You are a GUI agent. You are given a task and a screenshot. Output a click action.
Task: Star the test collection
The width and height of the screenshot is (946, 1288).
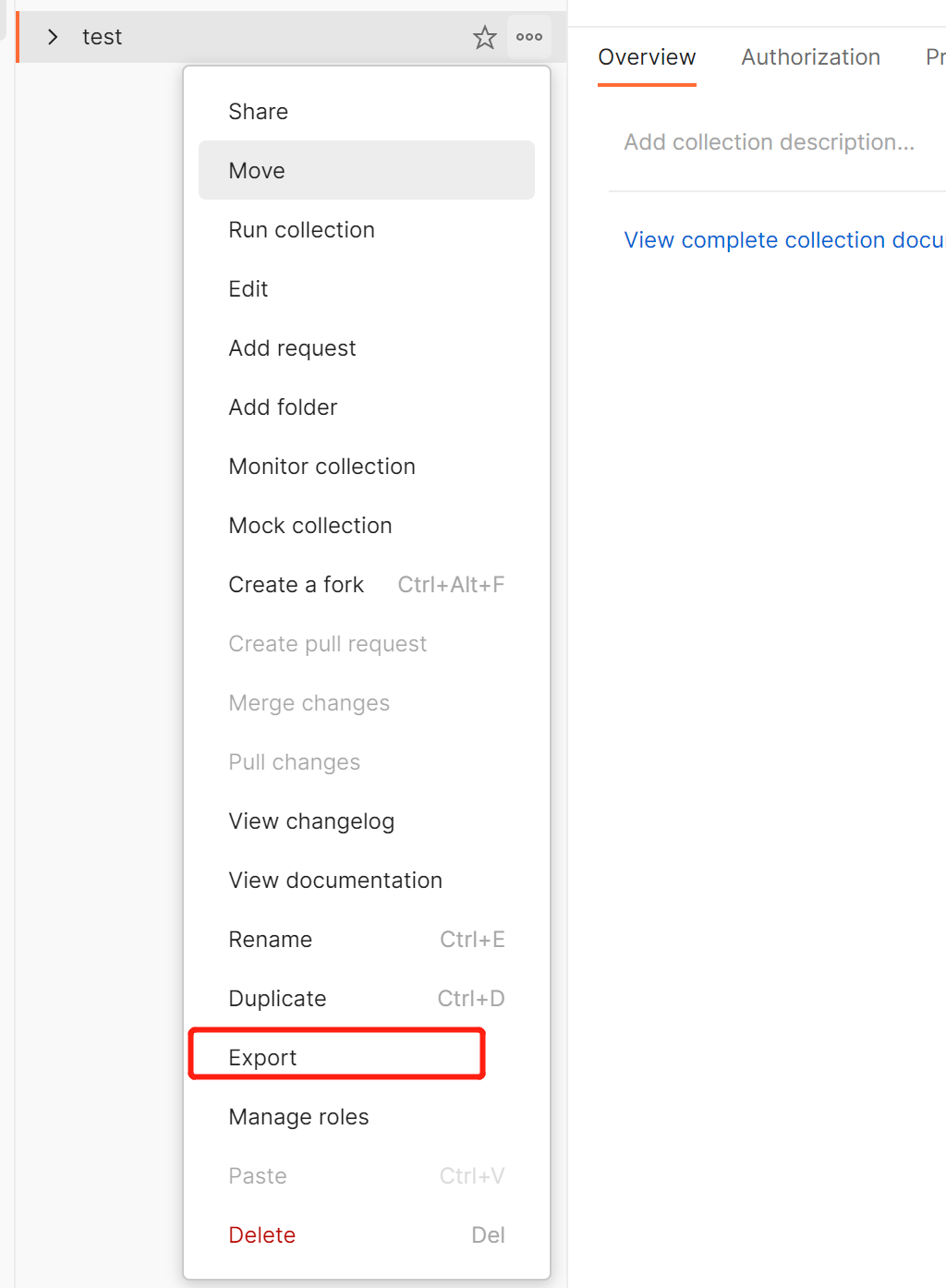pyautogui.click(x=485, y=37)
